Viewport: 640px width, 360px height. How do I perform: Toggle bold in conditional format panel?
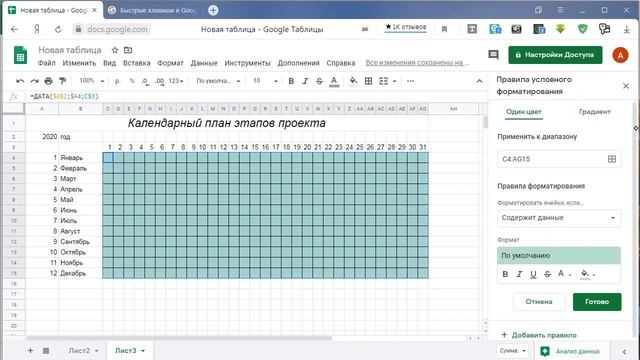pos(505,274)
